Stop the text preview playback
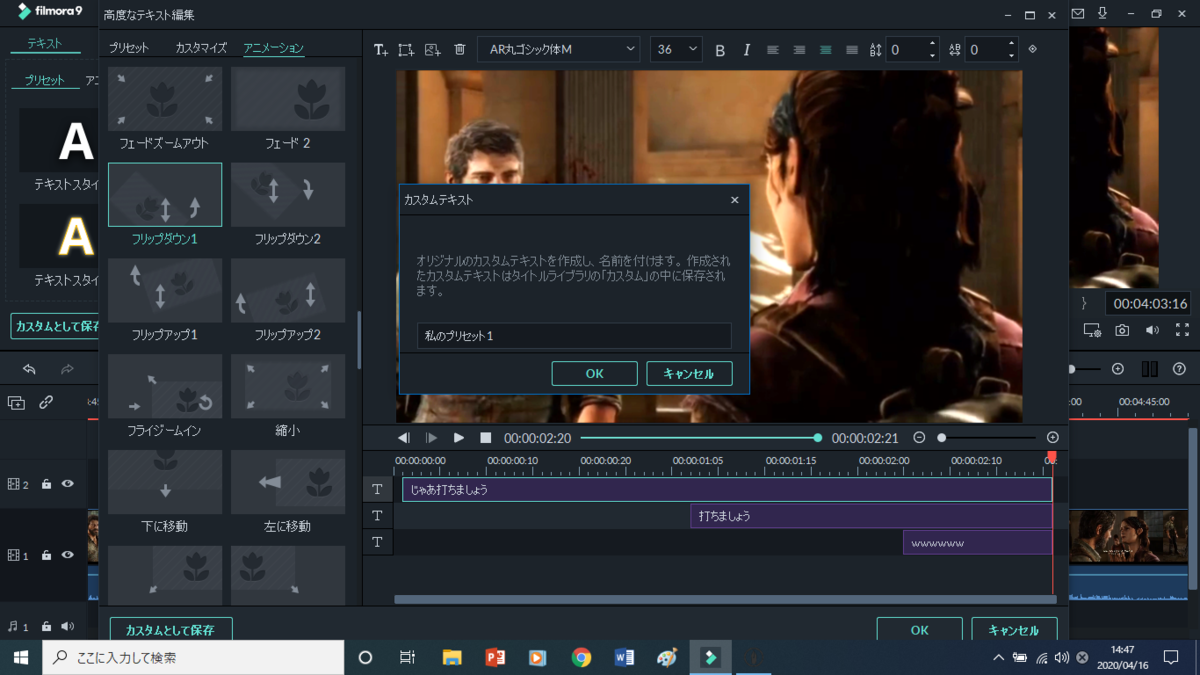The width and height of the screenshot is (1200, 675). (x=486, y=438)
